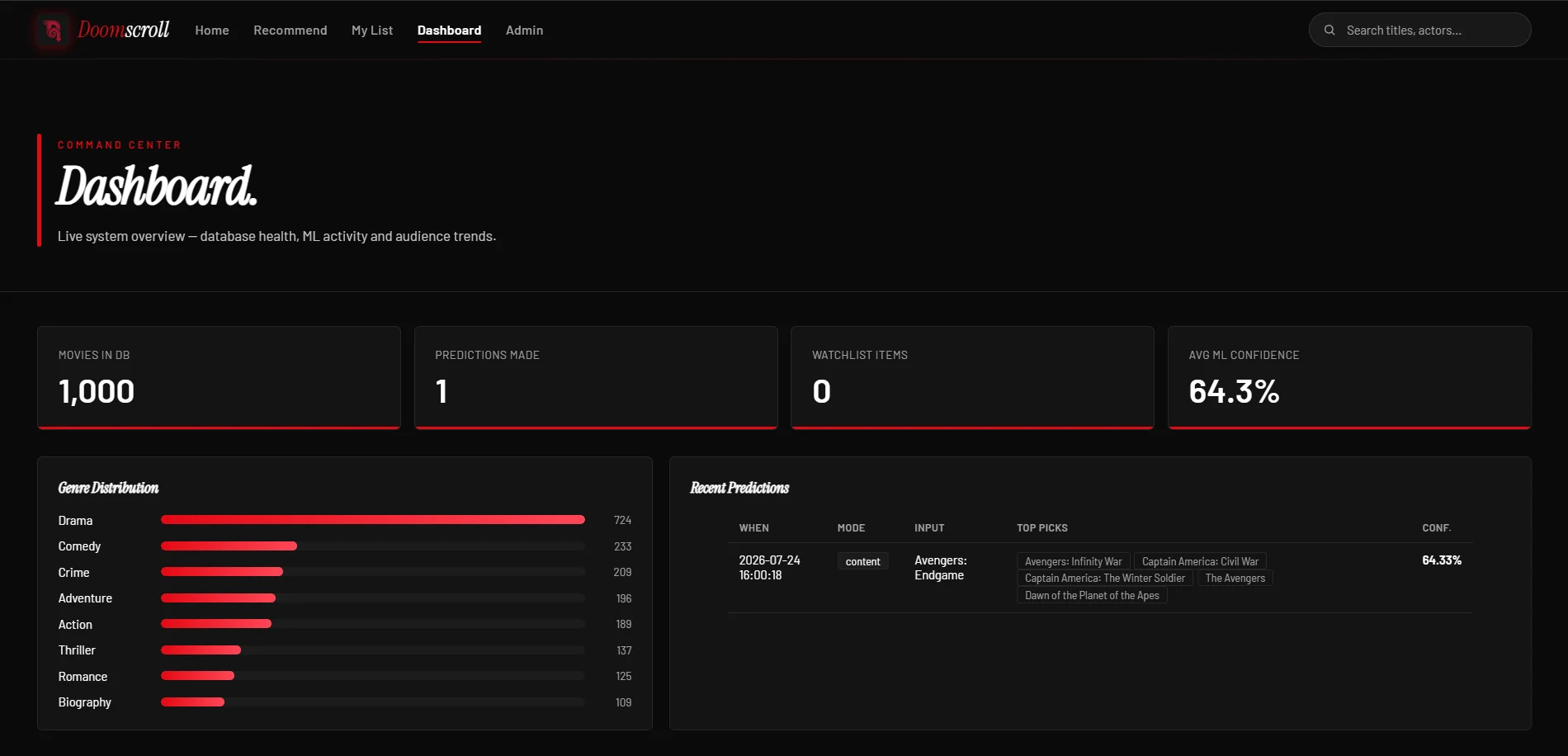Click the INPUT column header
Viewport: 1568px width, 756px height.
[929, 528]
